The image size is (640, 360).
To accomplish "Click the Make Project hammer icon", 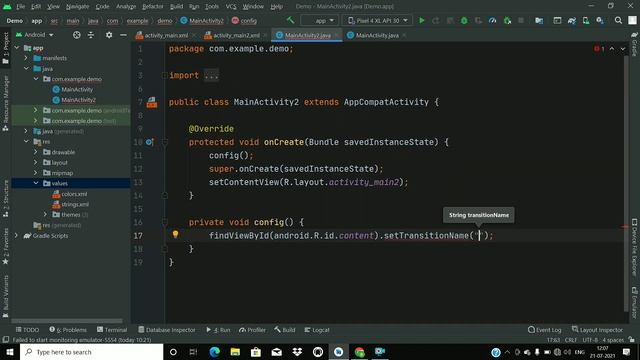I will pos(291,20).
